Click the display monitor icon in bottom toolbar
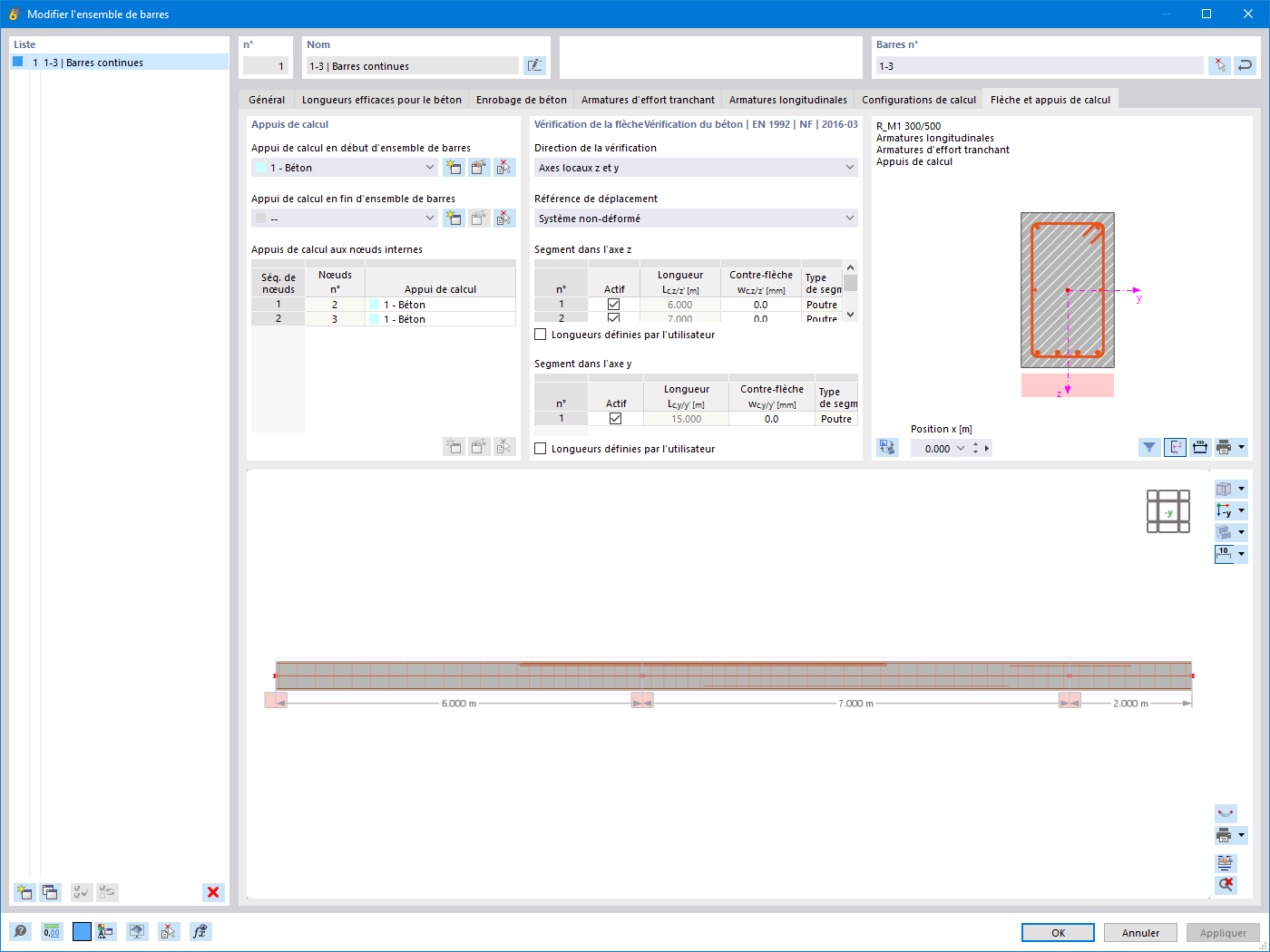Image resolution: width=1270 pixels, height=952 pixels. [x=137, y=931]
